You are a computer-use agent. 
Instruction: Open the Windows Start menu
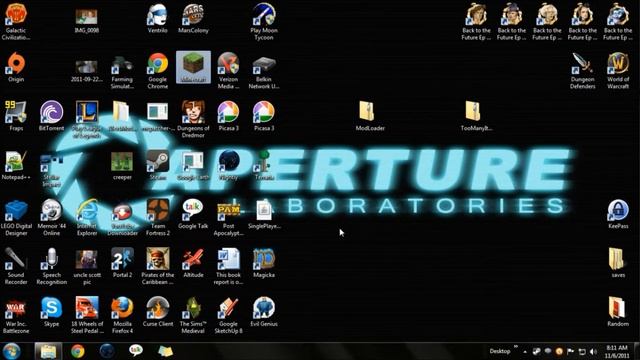pyautogui.click(x=11, y=351)
